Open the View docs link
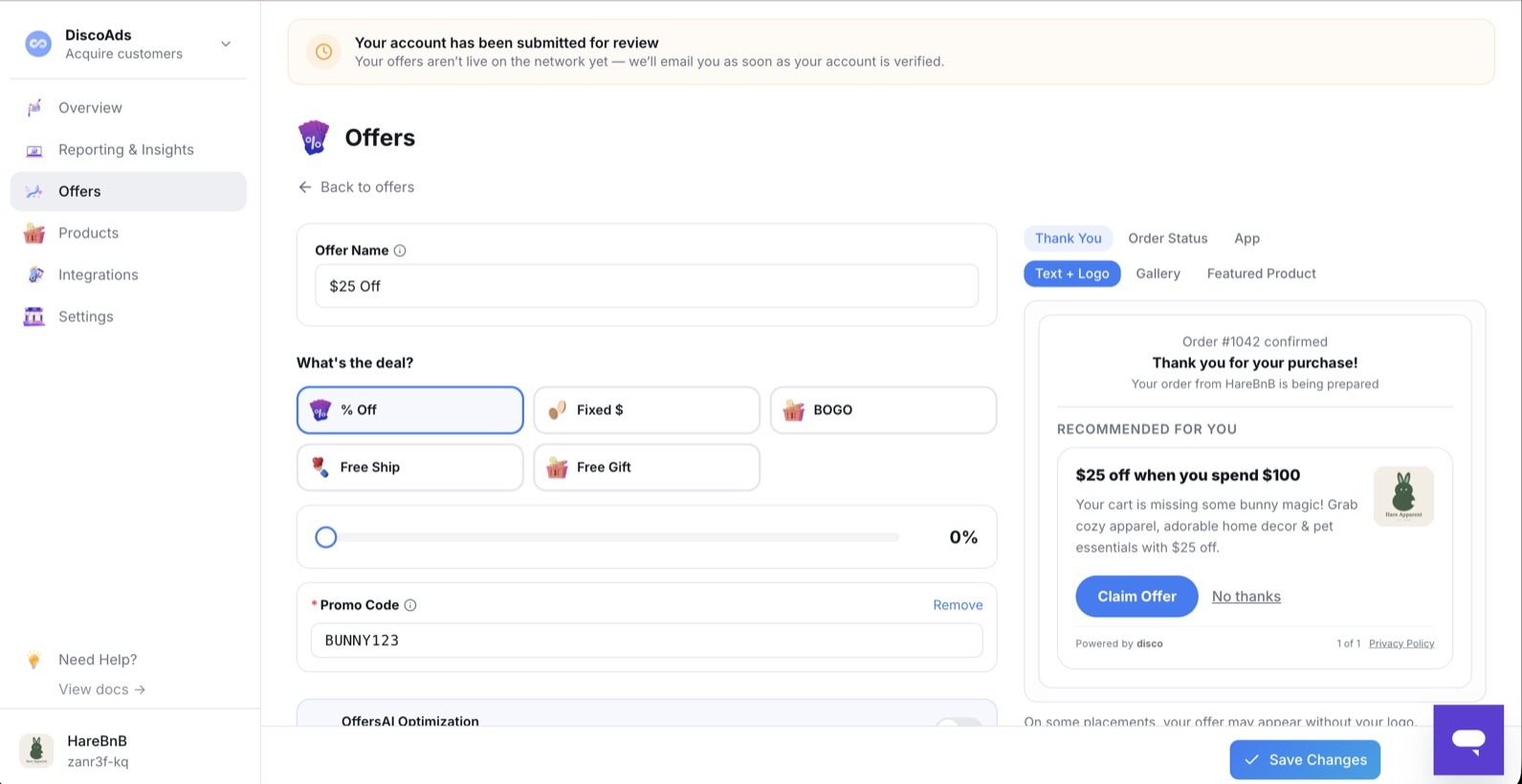Image resolution: width=1522 pixels, height=784 pixels. [101, 689]
